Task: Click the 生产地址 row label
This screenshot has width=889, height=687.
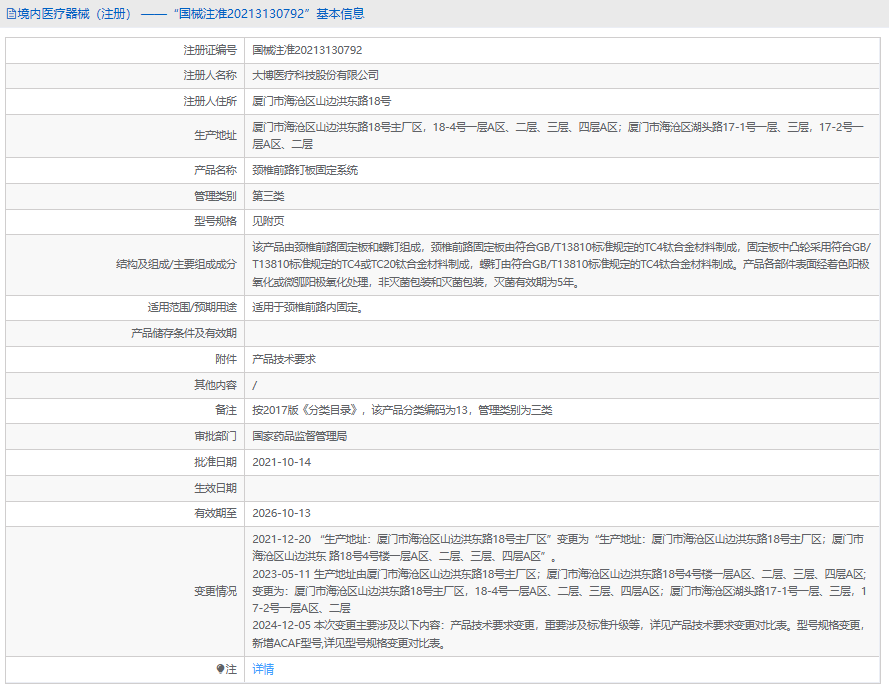Action: [x=215, y=136]
